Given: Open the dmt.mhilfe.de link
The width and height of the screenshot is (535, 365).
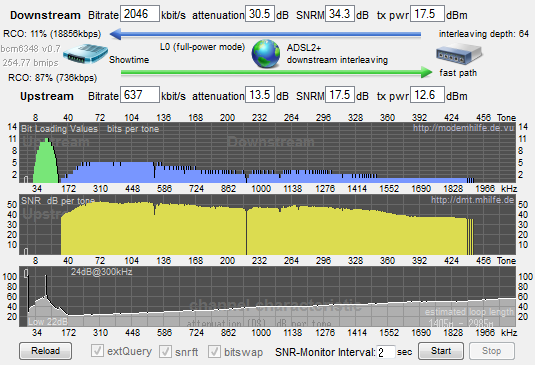Looking at the screenshot, I should click(x=472, y=200).
